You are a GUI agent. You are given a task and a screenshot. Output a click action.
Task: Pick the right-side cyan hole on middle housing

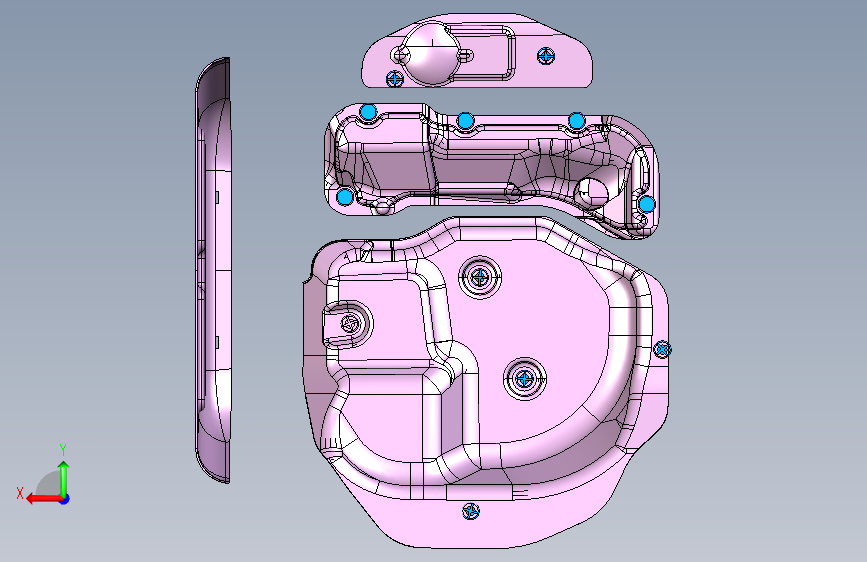[x=647, y=204]
